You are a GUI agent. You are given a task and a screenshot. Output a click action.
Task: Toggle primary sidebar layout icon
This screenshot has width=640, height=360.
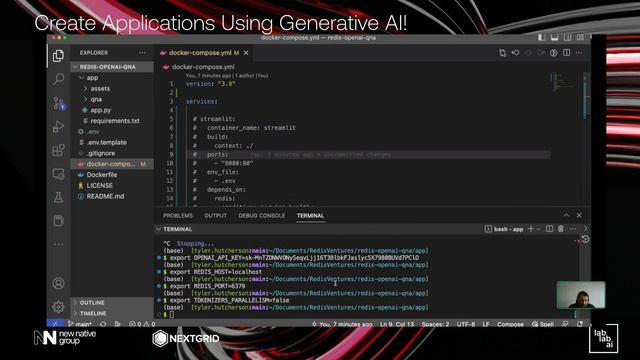(x=541, y=38)
